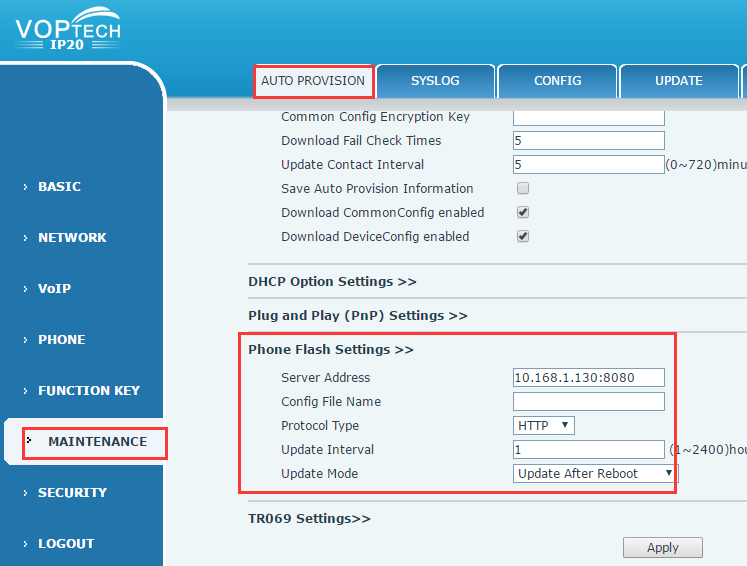Click the VOPTECH IP20 logo
The image size is (747, 566).
pyautogui.click(x=68, y=29)
